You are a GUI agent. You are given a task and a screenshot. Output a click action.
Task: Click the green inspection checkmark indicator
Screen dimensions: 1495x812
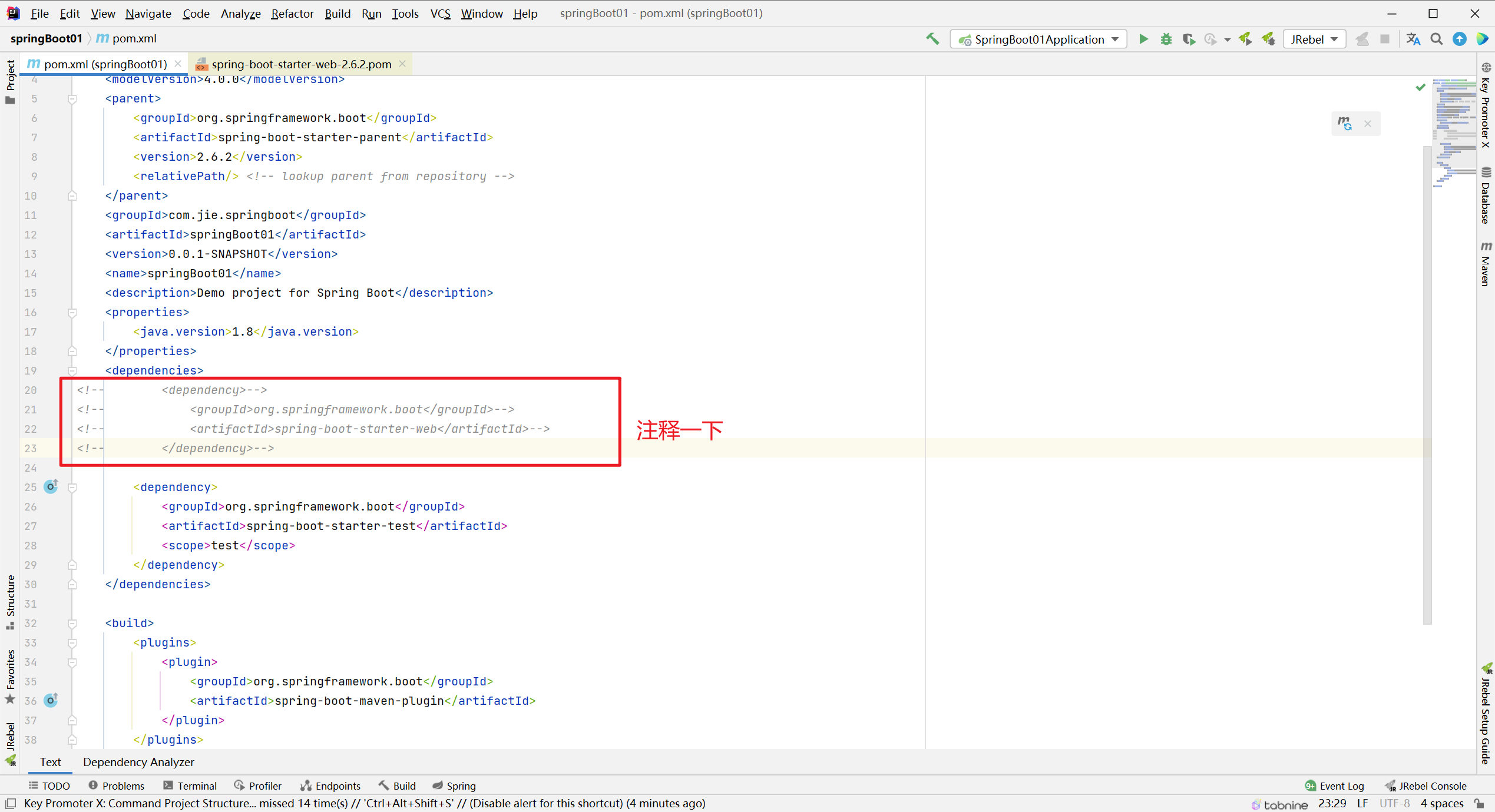pyautogui.click(x=1421, y=87)
